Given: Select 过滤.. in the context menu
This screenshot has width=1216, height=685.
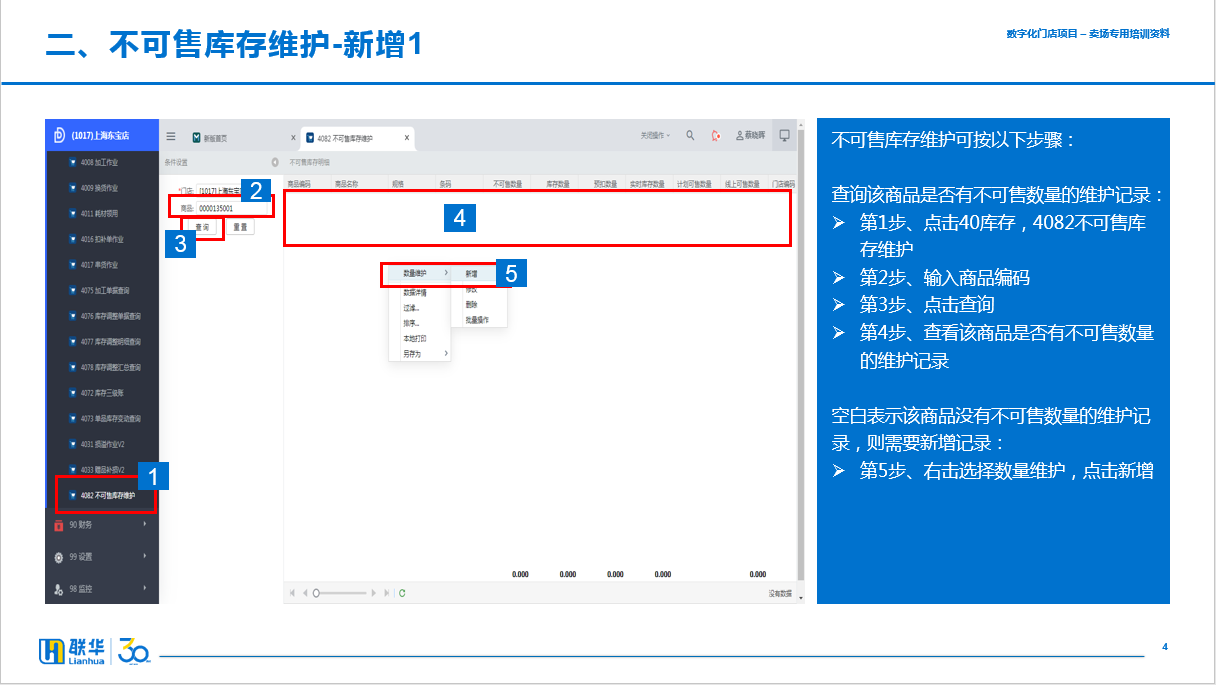Looking at the screenshot, I should [x=411, y=308].
